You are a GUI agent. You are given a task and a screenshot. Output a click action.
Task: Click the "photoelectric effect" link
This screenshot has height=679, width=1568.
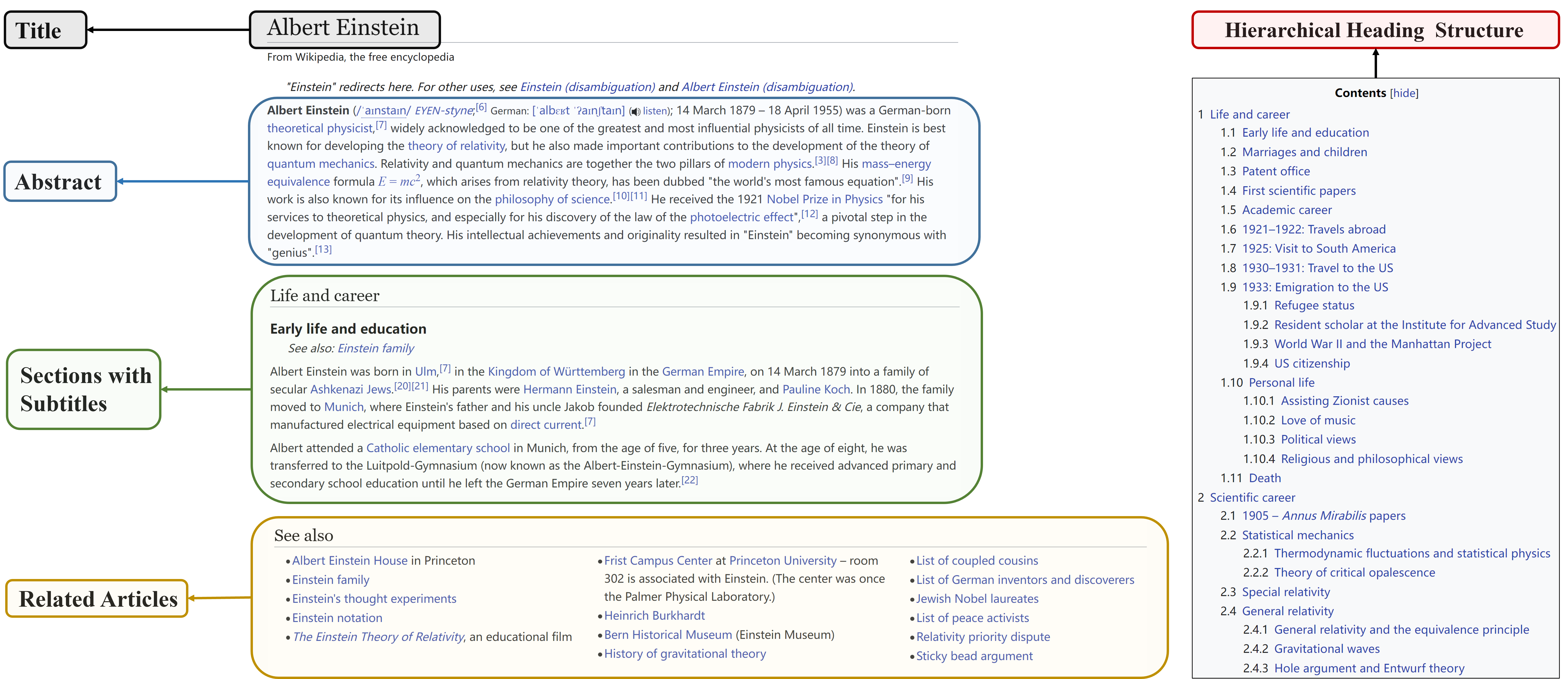[741, 218]
